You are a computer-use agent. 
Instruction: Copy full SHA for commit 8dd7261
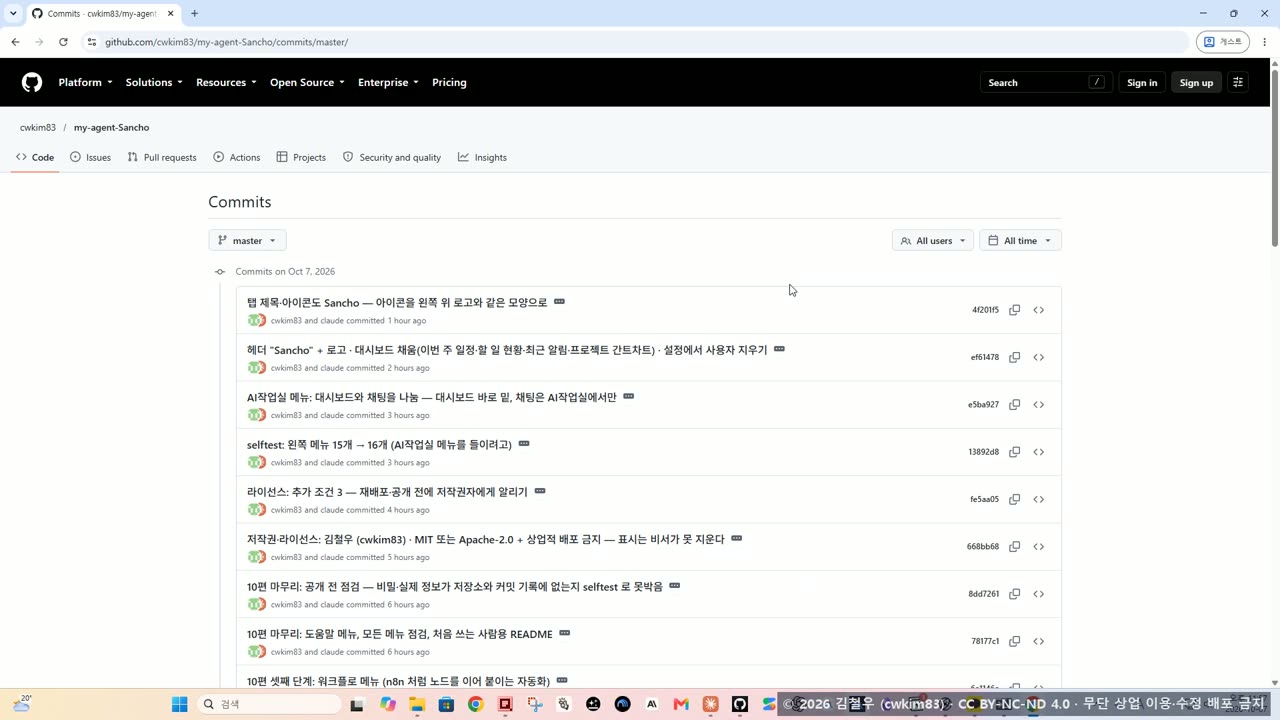1014,594
